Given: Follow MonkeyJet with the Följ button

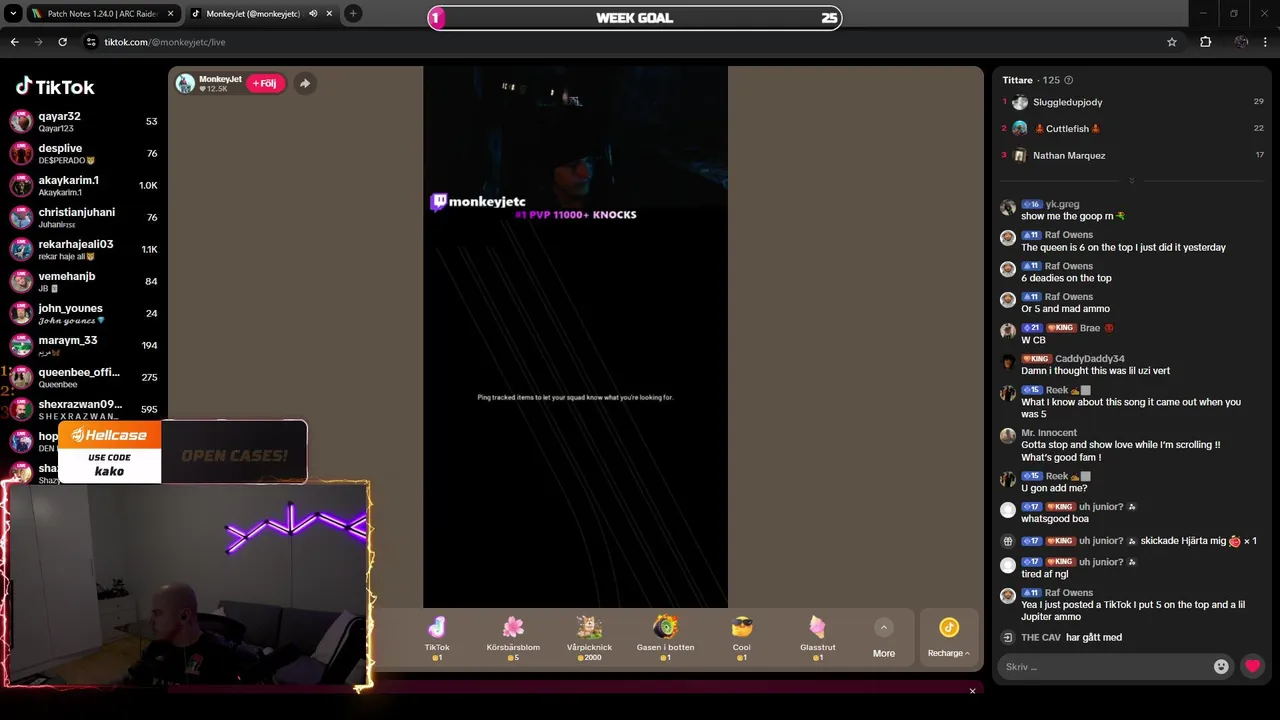Looking at the screenshot, I should pyautogui.click(x=265, y=83).
